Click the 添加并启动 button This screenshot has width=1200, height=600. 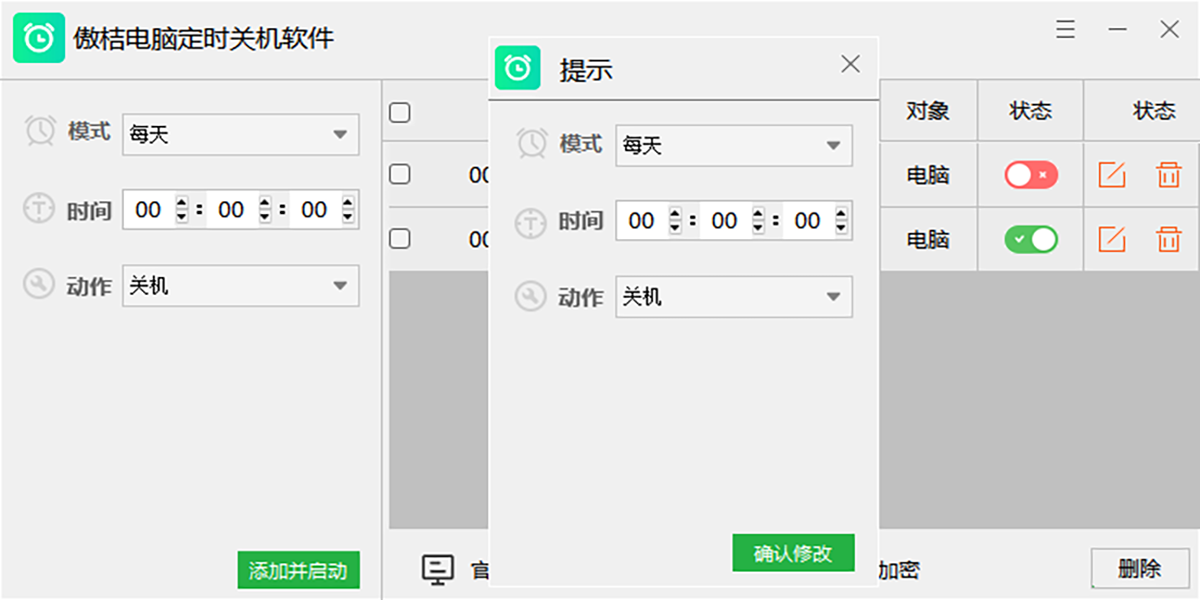297,570
